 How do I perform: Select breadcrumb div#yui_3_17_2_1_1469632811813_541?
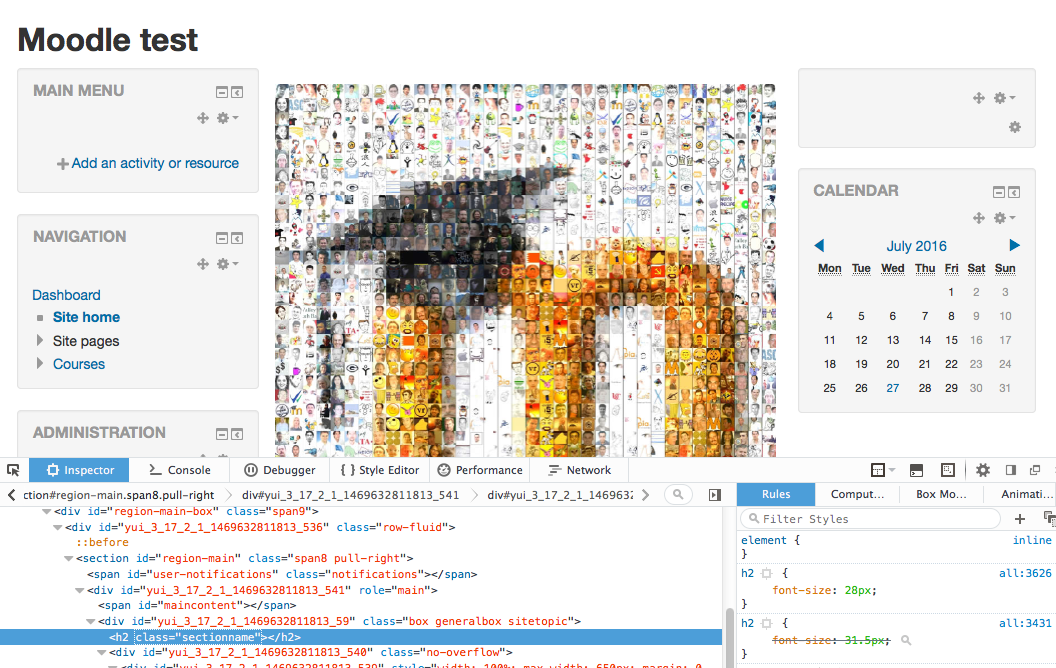[350, 495]
